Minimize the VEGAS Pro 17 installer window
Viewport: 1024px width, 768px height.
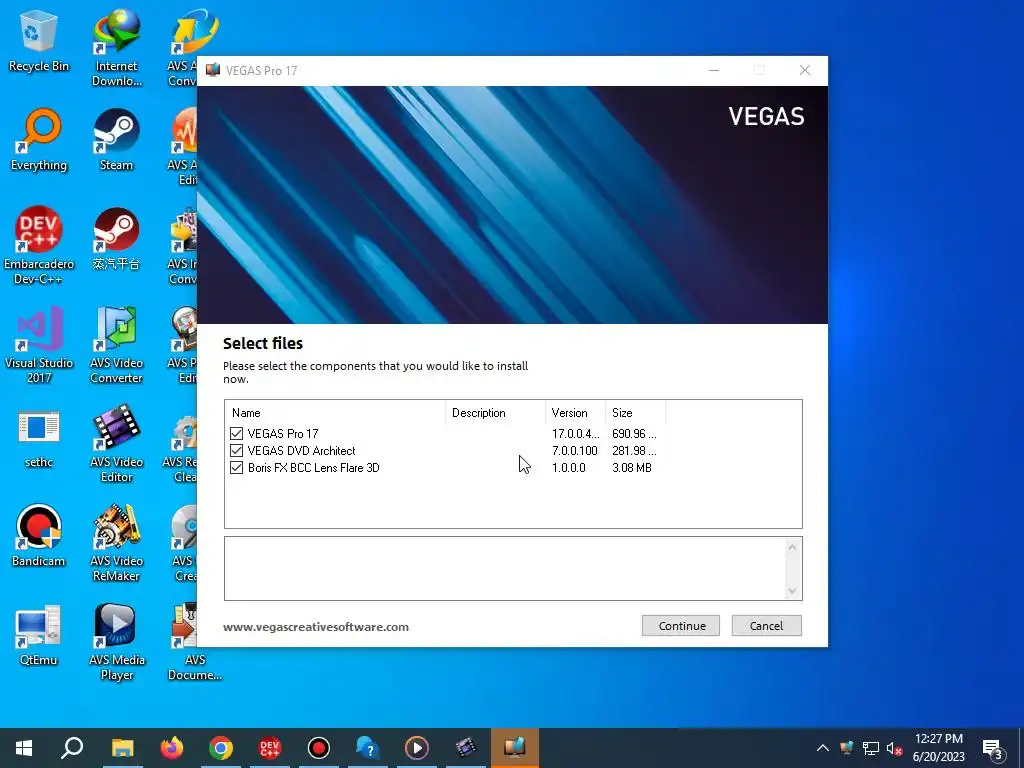[x=714, y=71]
